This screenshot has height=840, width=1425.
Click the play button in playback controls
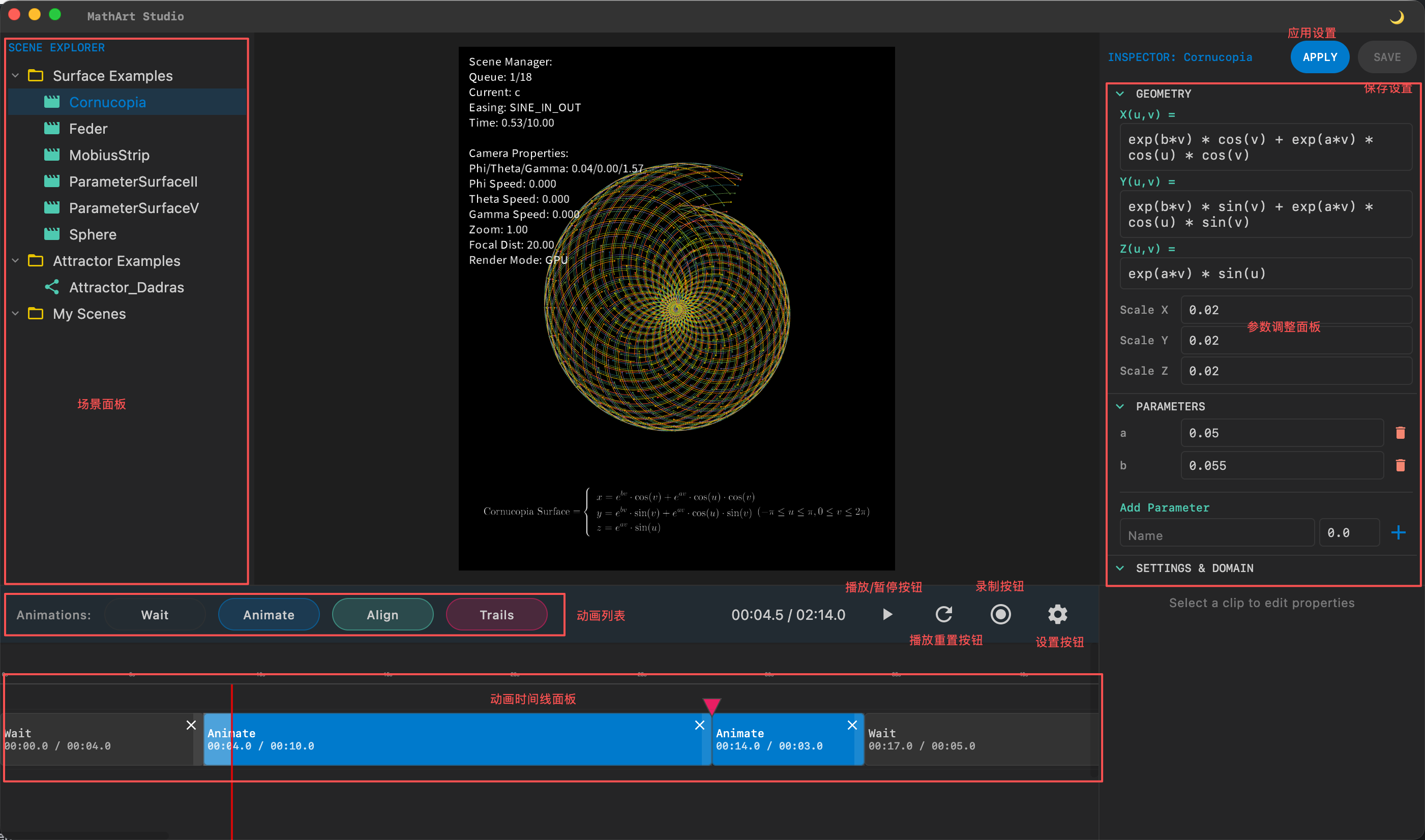[887, 614]
